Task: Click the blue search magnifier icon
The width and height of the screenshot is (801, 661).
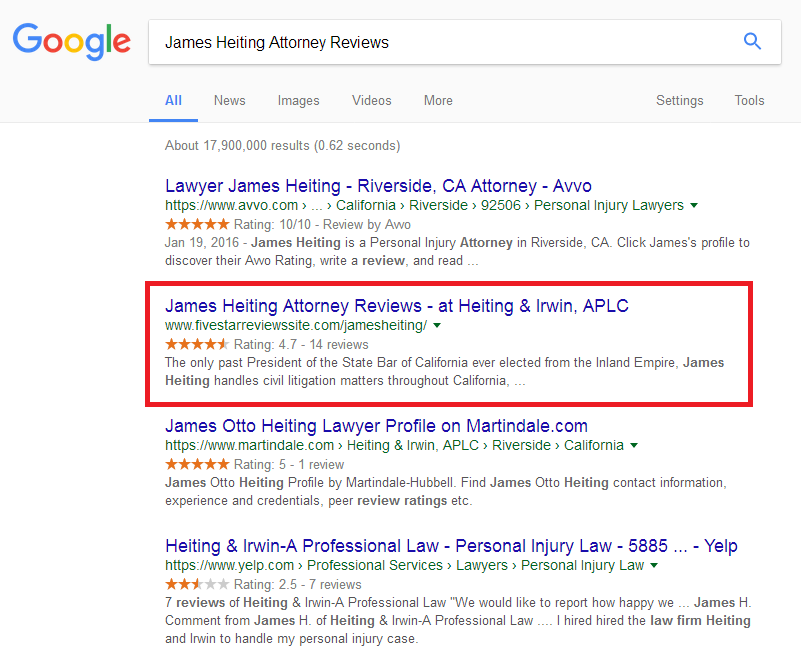Action: [752, 41]
